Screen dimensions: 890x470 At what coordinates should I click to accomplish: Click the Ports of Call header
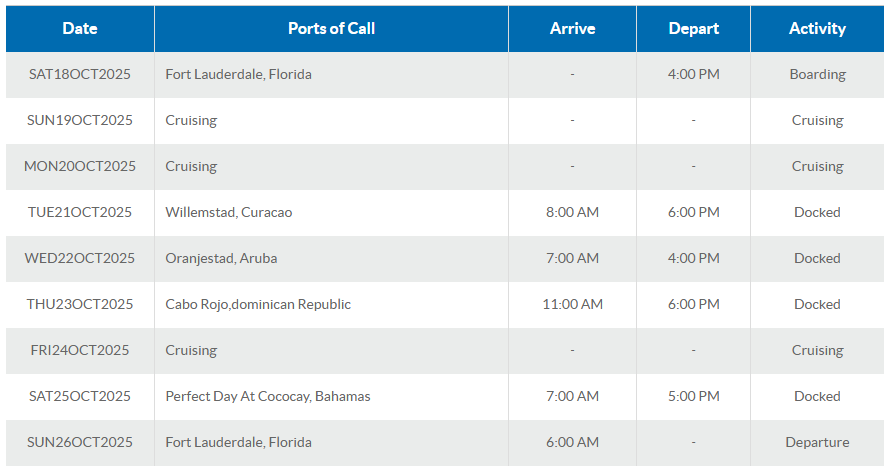tap(331, 29)
